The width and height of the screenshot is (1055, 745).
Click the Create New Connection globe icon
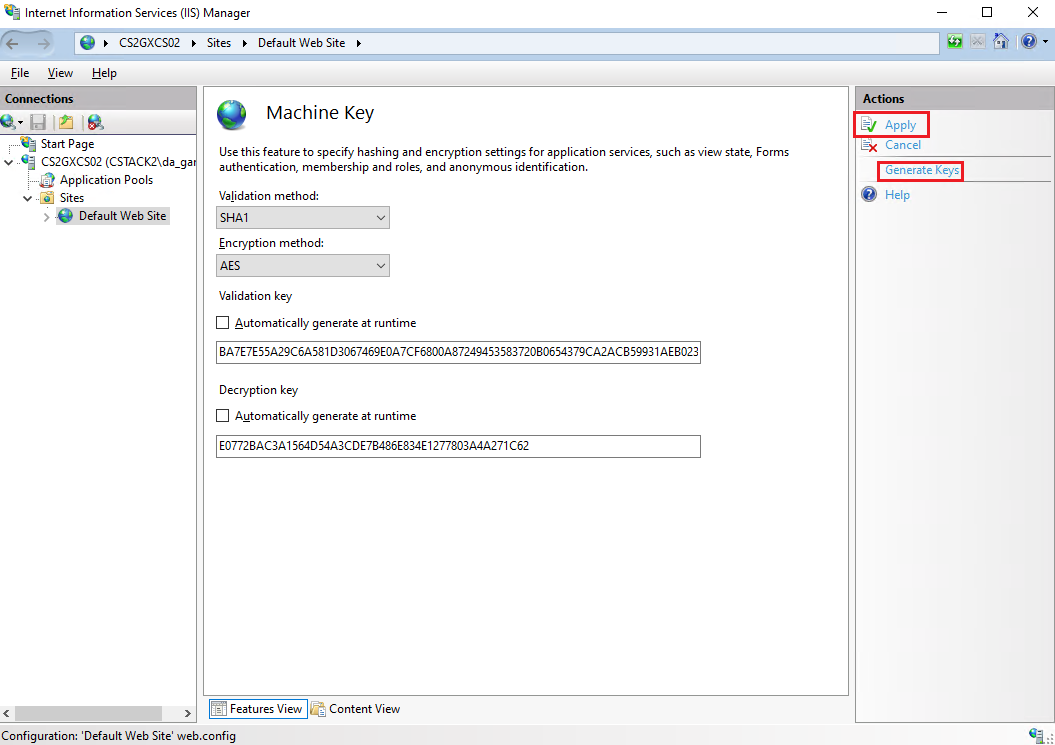[x=8, y=122]
